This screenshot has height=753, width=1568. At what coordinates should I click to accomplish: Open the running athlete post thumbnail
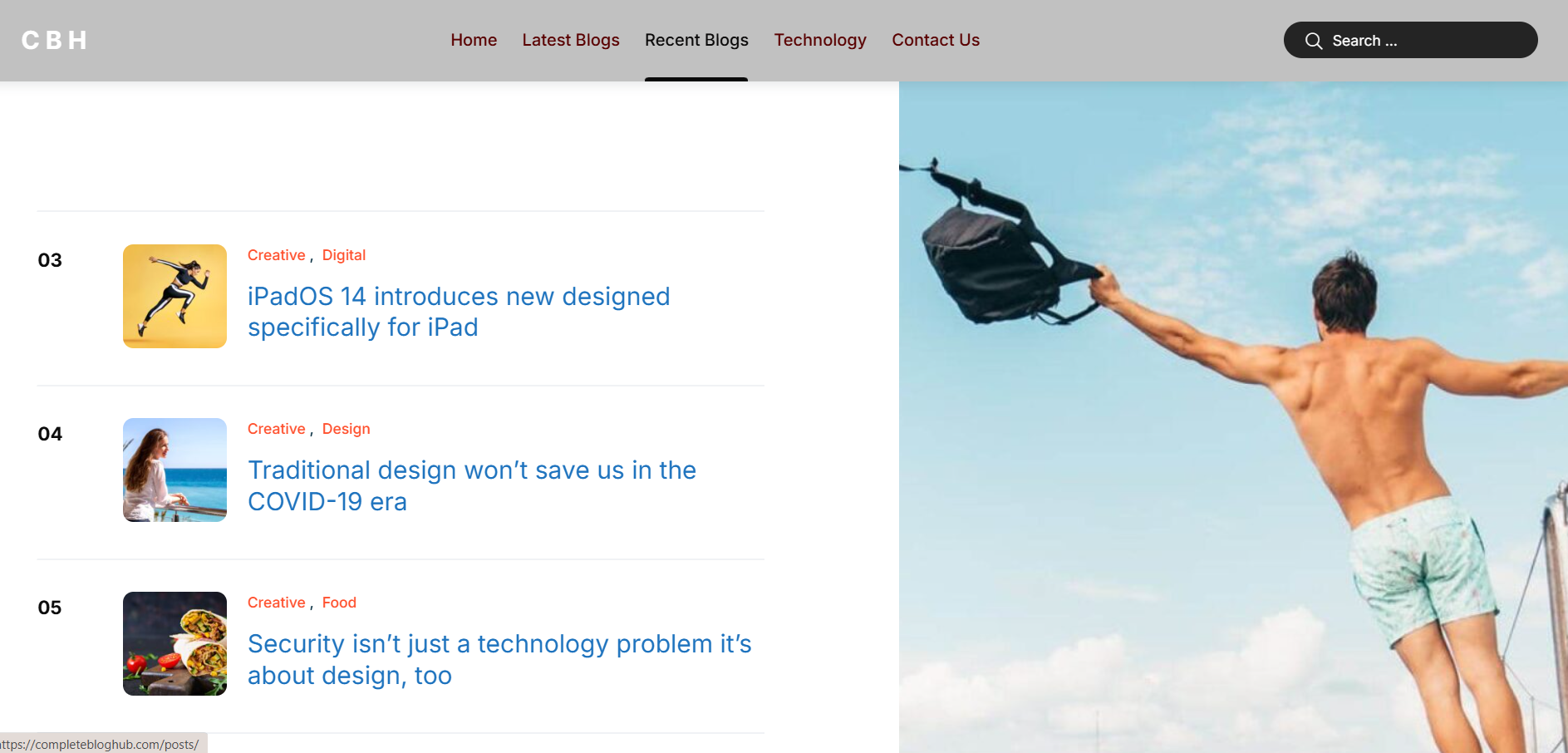point(174,296)
